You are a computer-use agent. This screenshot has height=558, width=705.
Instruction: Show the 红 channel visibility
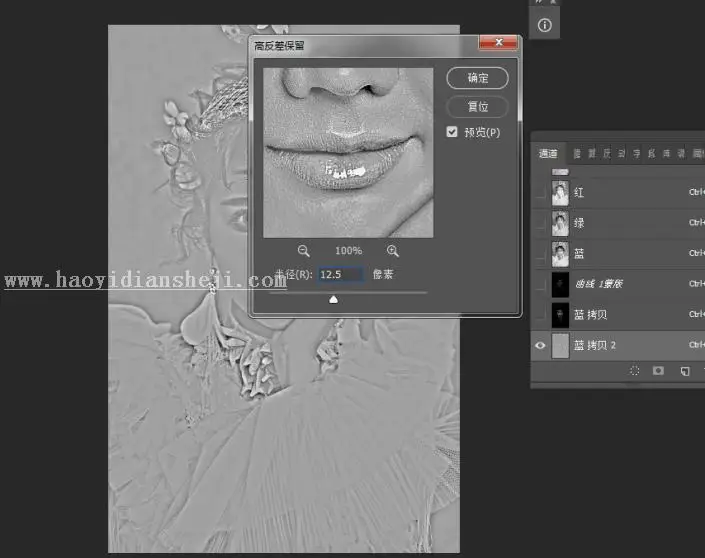pyautogui.click(x=540, y=193)
